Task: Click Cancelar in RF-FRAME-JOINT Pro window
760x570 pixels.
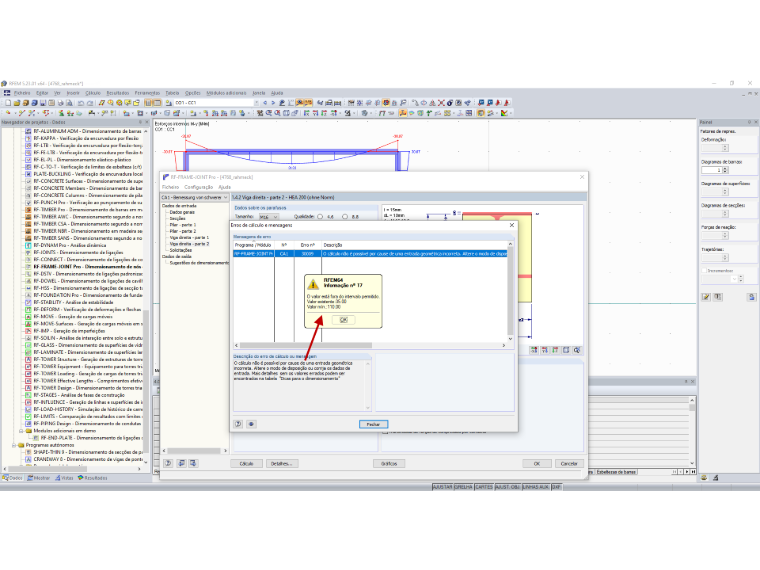Action: click(x=569, y=464)
